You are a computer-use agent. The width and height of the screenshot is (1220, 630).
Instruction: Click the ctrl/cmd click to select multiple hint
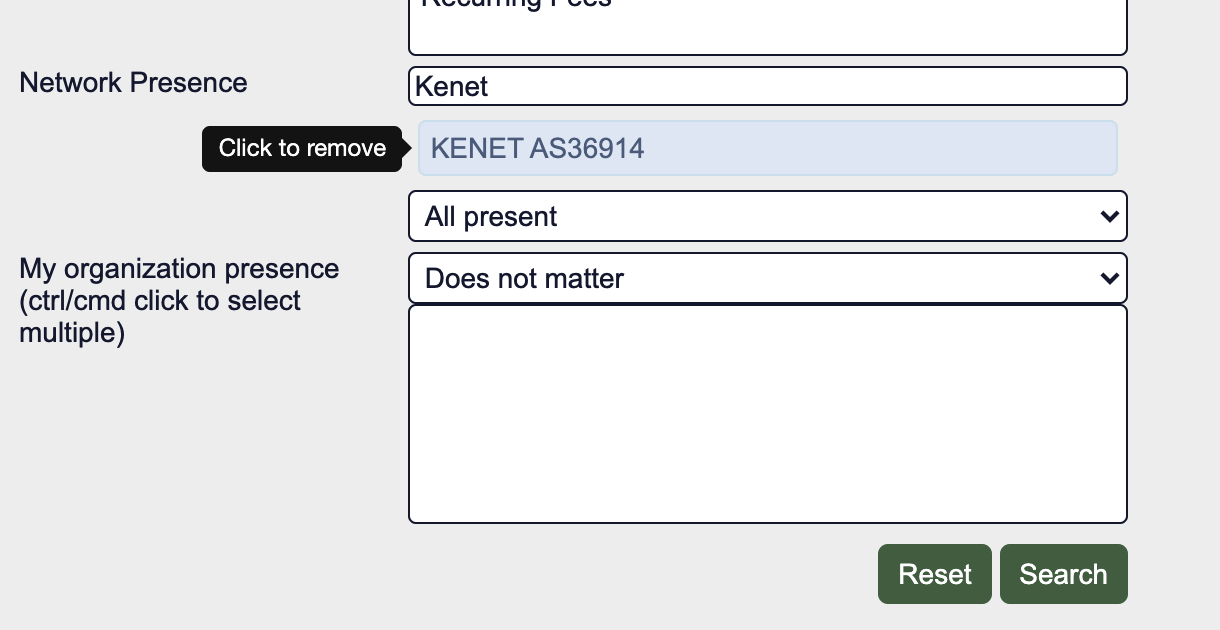(x=160, y=316)
